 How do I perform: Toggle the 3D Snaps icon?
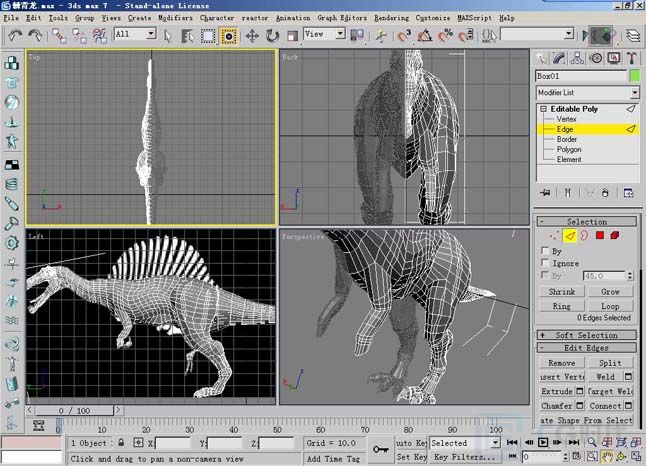(404, 36)
